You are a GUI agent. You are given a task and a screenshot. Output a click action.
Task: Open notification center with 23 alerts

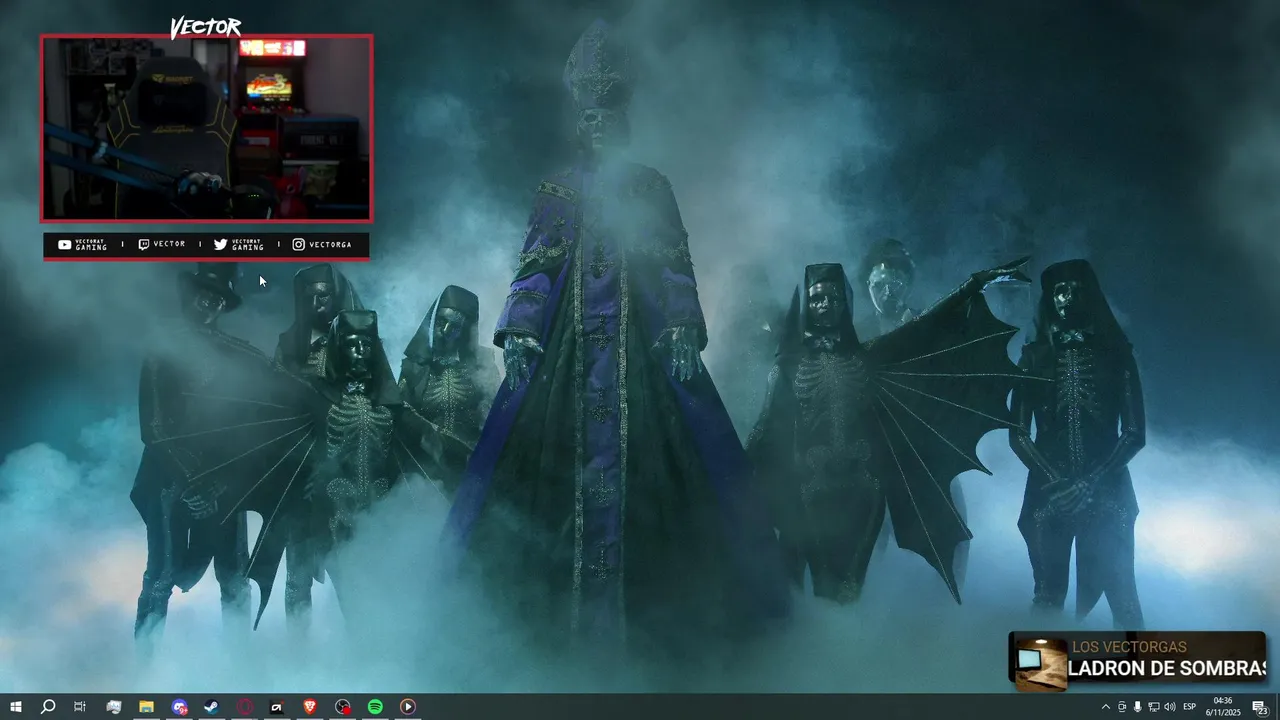1260,707
